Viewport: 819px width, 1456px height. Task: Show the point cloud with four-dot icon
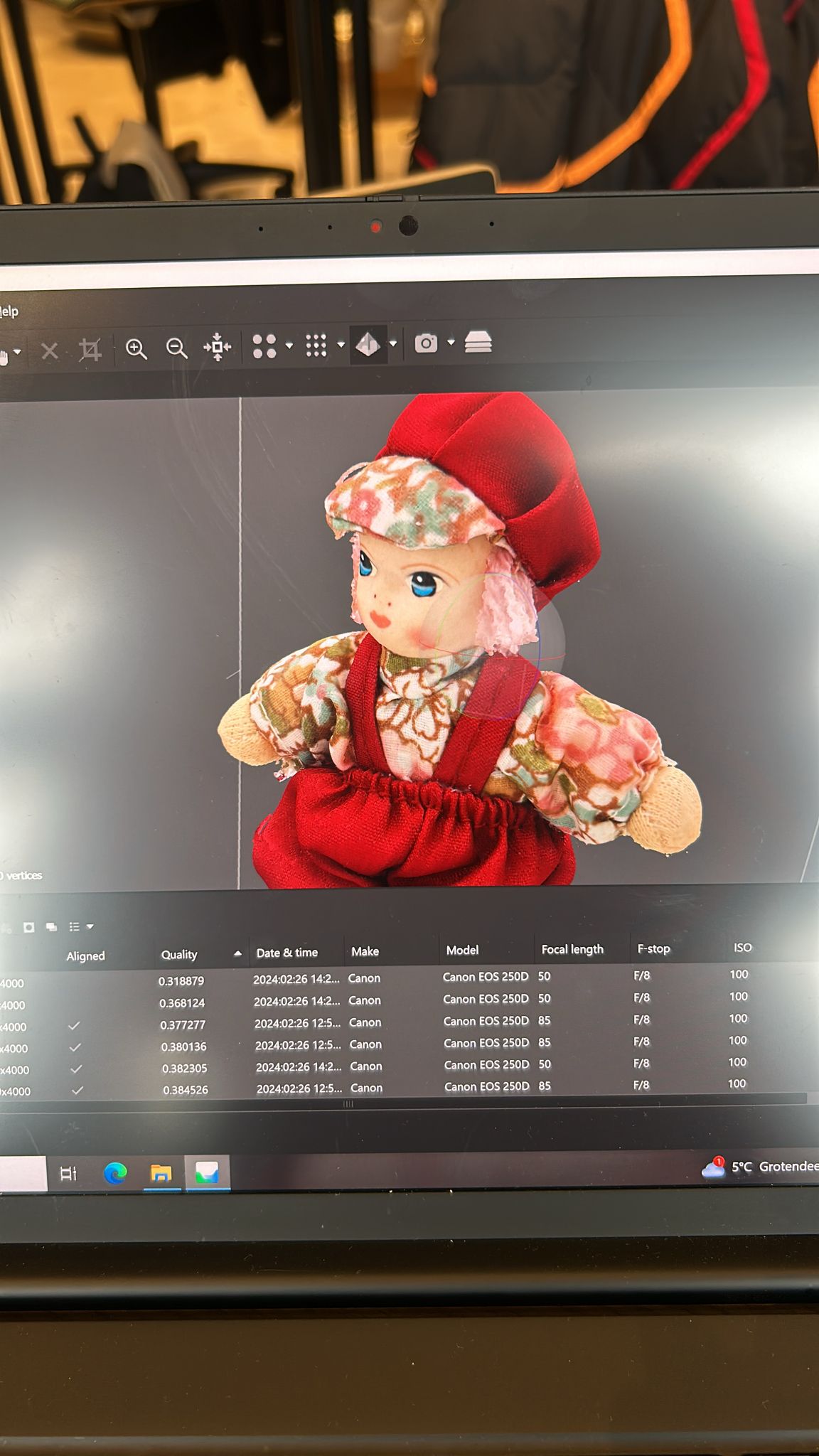tap(264, 346)
